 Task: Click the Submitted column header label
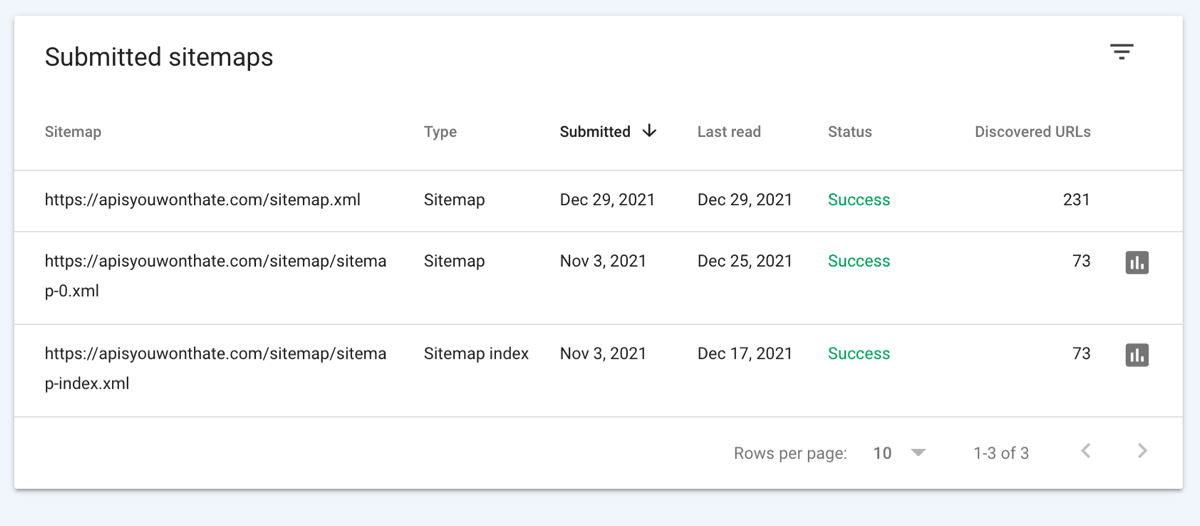[x=595, y=132]
